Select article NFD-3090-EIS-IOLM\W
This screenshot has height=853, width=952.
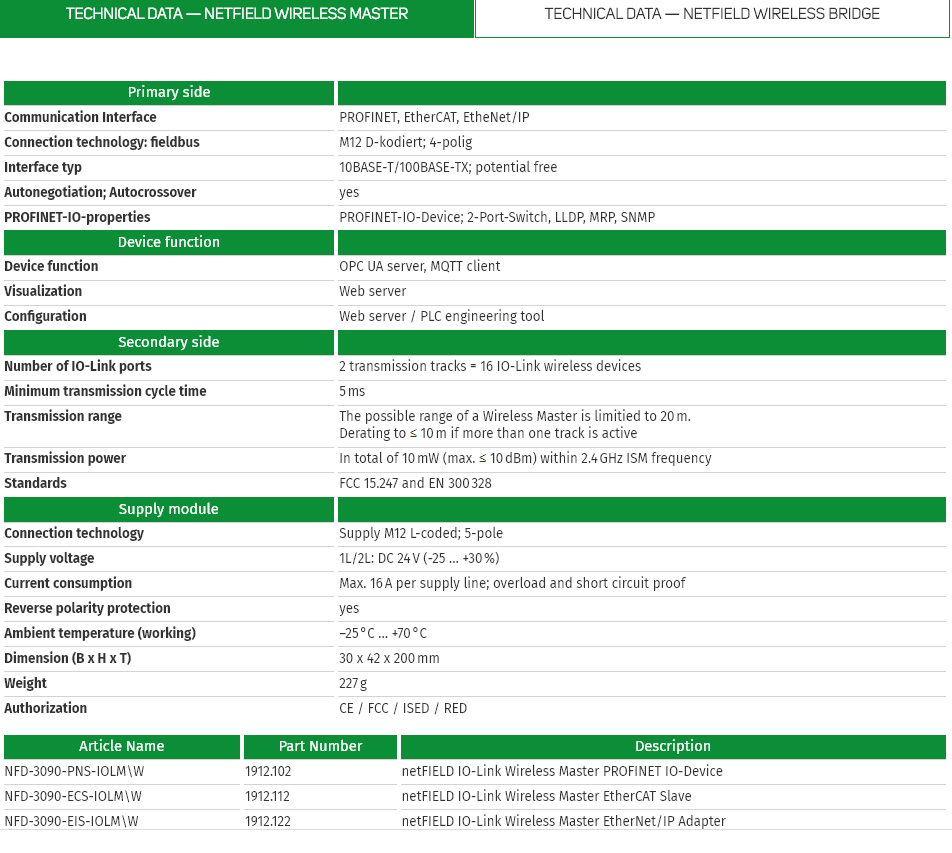[72, 821]
